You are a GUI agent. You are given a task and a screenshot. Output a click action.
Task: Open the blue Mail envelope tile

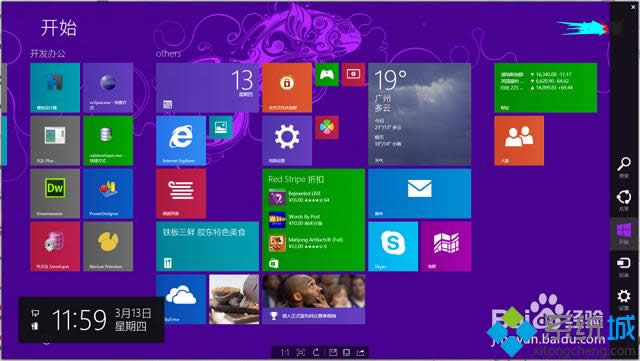tap(420, 194)
